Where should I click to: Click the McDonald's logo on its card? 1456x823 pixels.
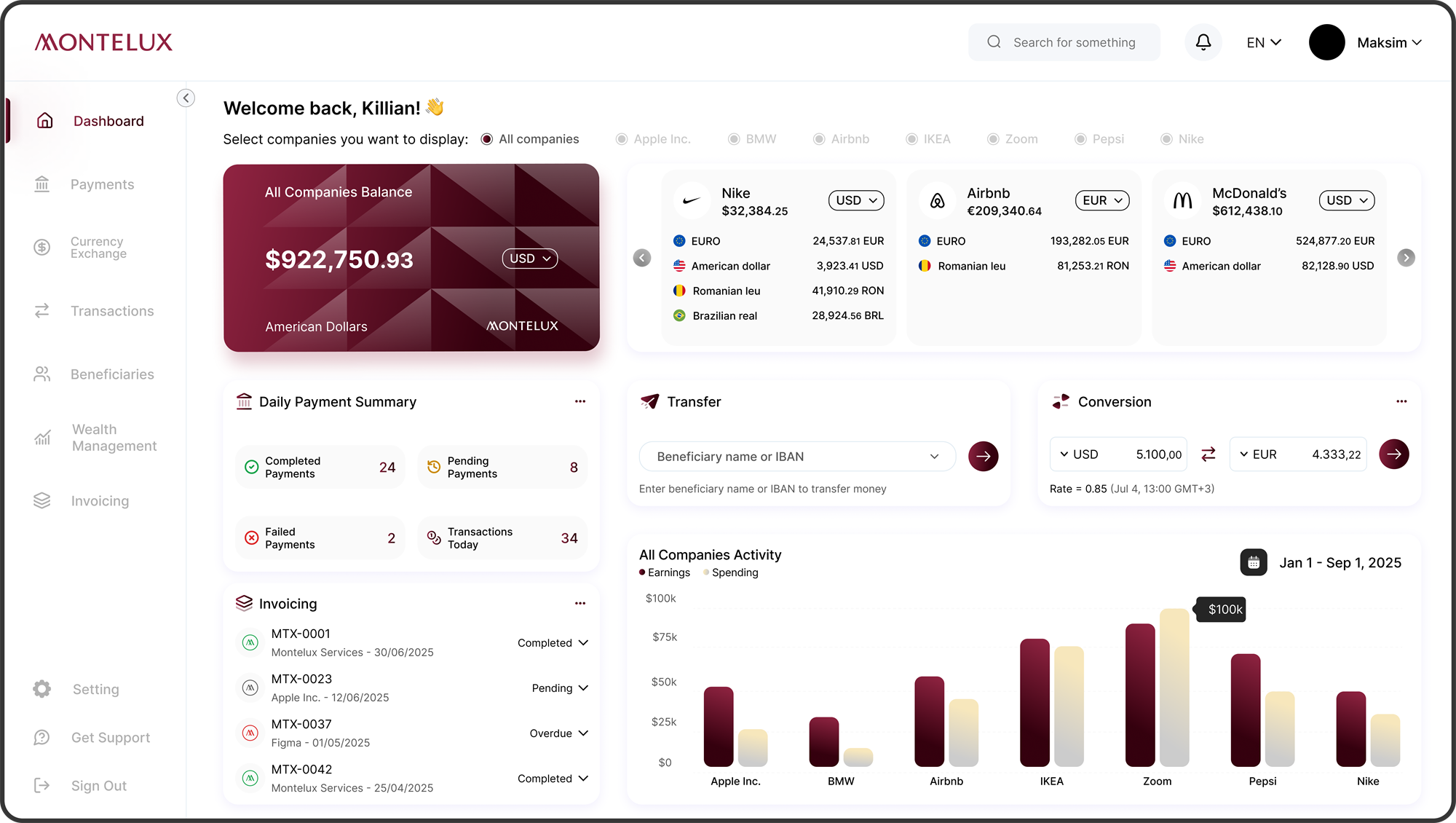[x=1182, y=200]
